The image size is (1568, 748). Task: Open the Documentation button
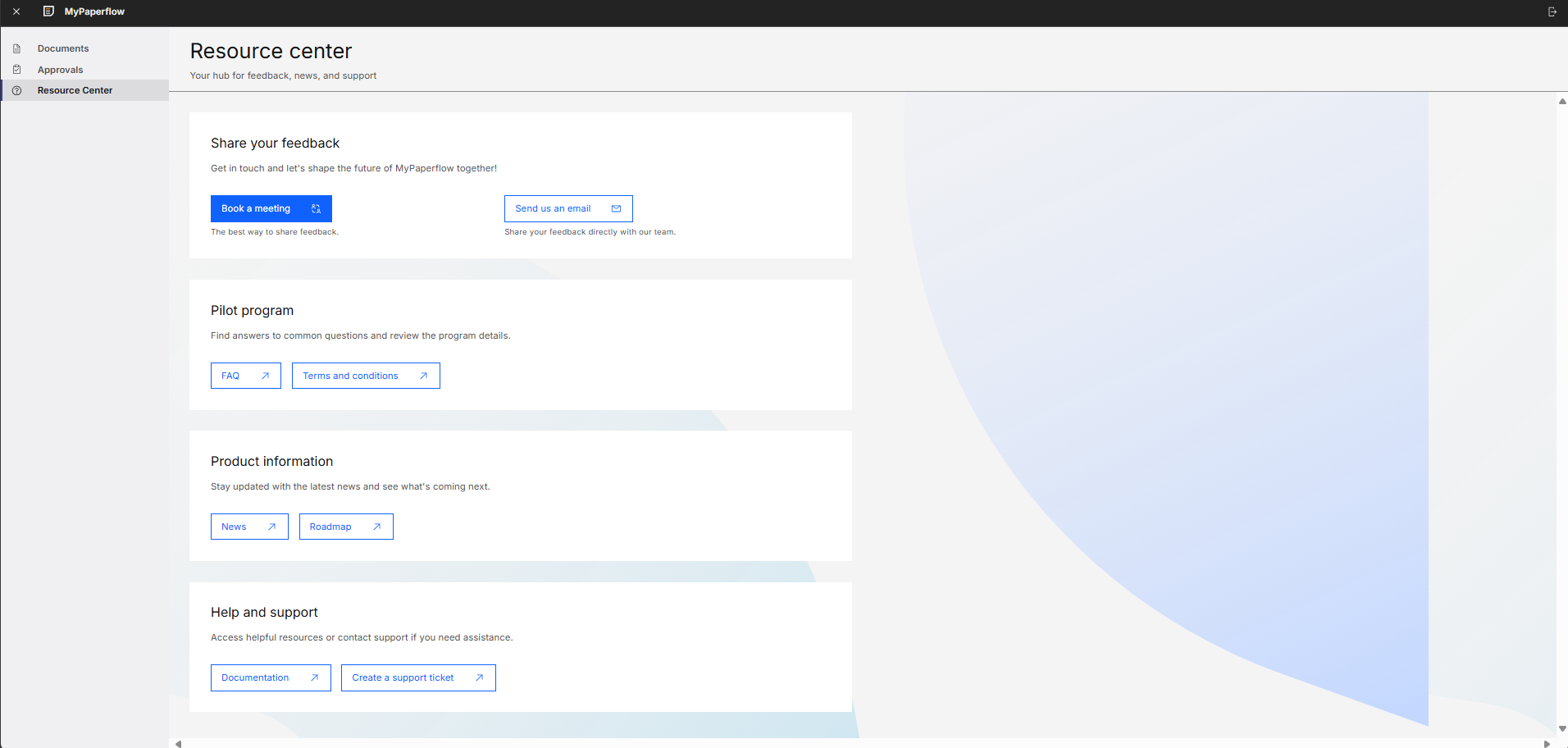[271, 677]
